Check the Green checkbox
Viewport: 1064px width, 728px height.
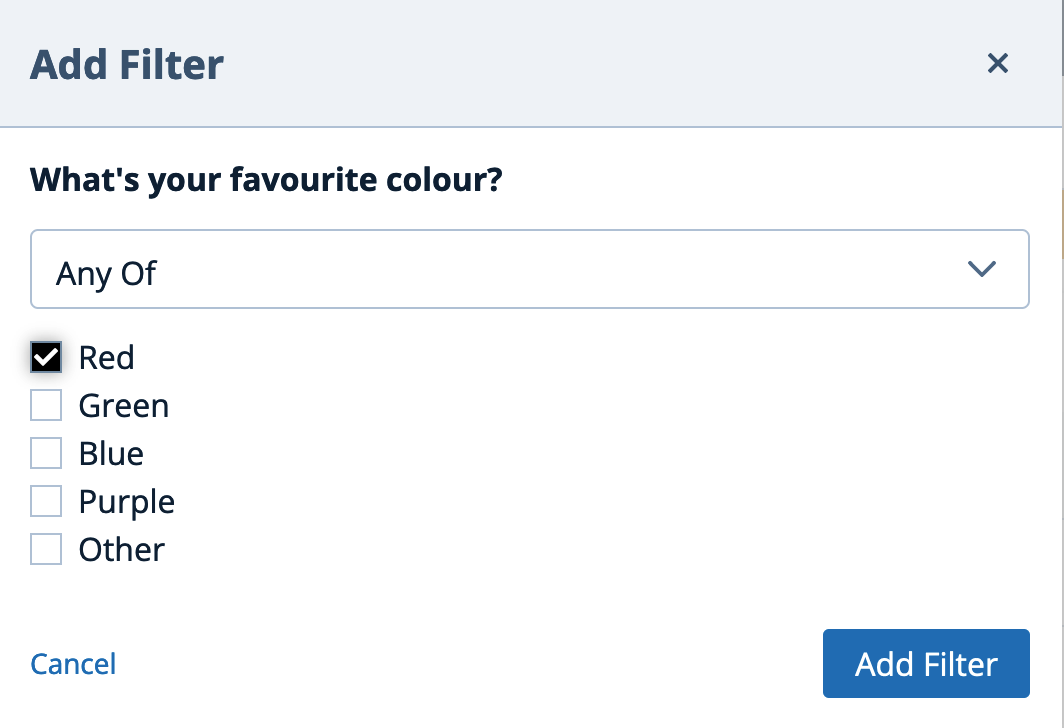point(45,404)
